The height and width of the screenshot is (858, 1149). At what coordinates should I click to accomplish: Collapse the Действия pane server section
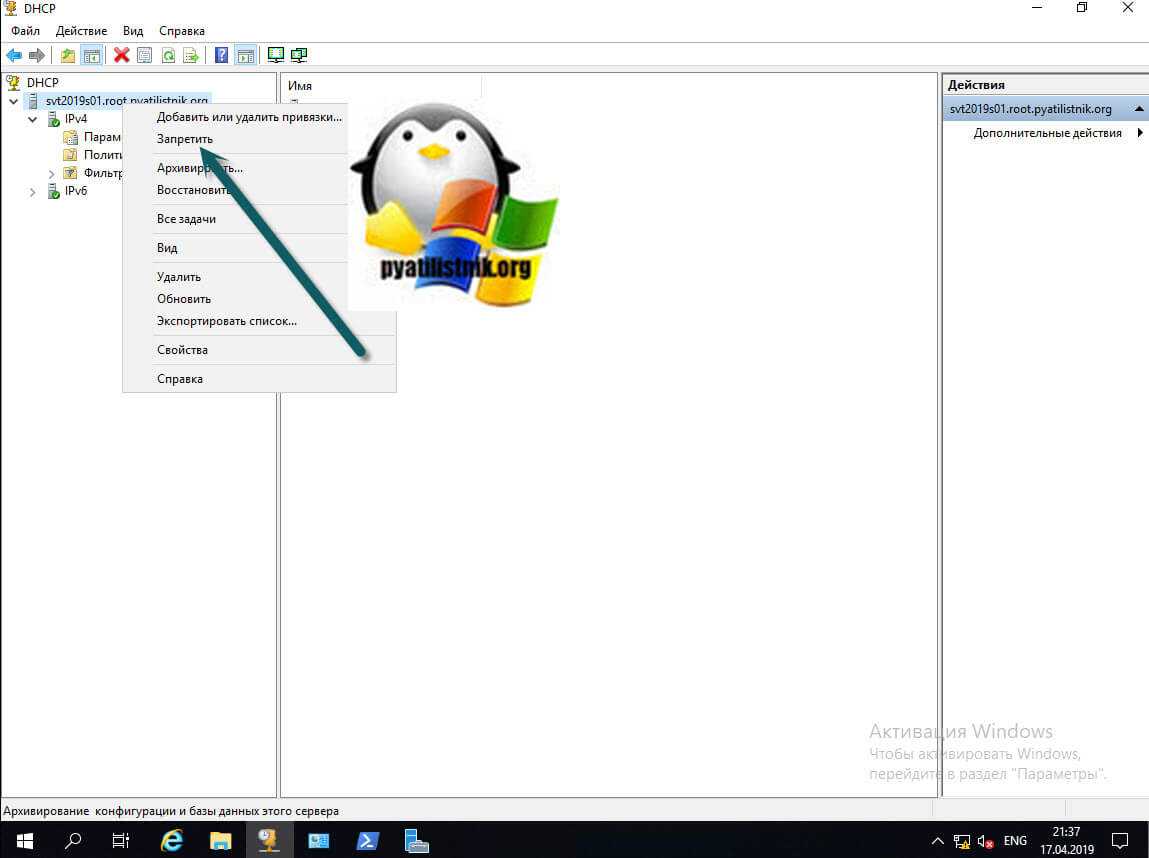point(1139,109)
